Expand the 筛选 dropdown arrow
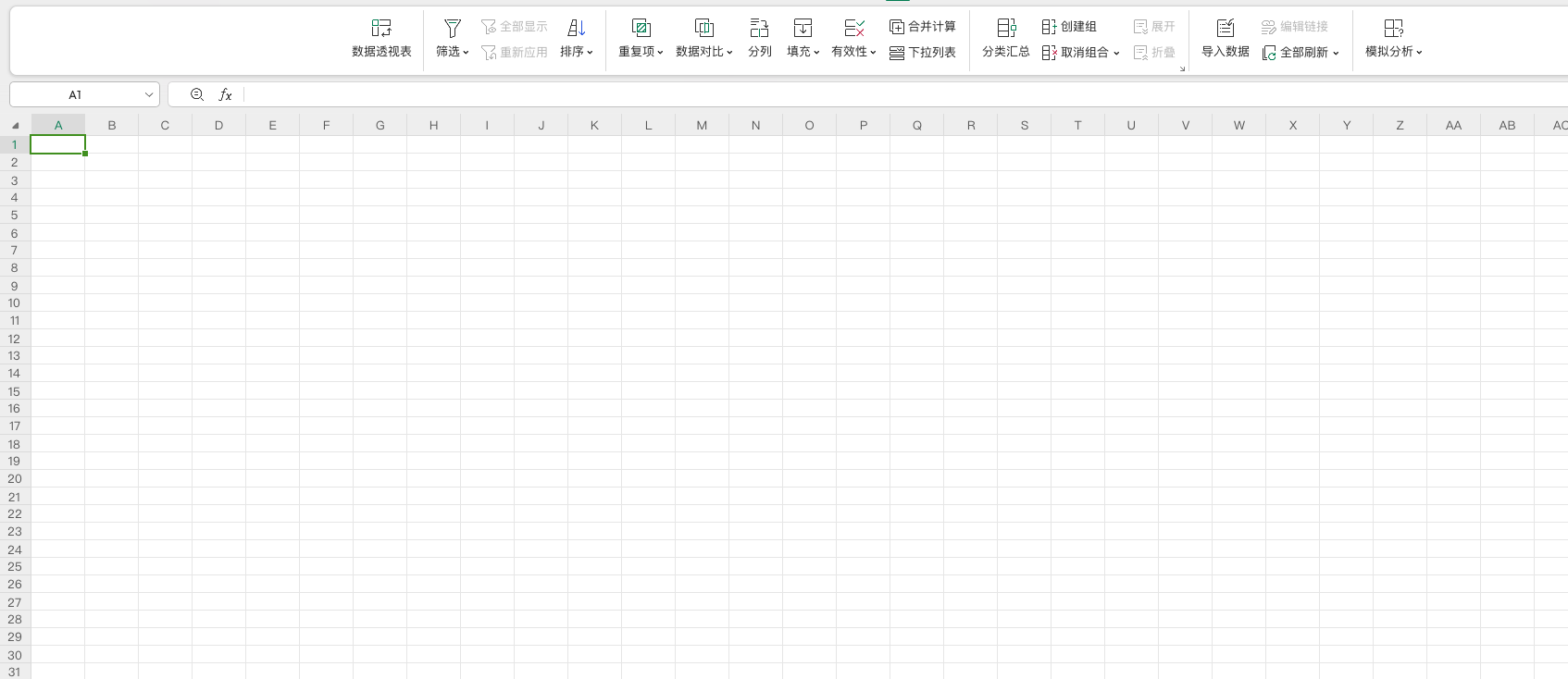The height and width of the screenshot is (679, 1568). 466,52
